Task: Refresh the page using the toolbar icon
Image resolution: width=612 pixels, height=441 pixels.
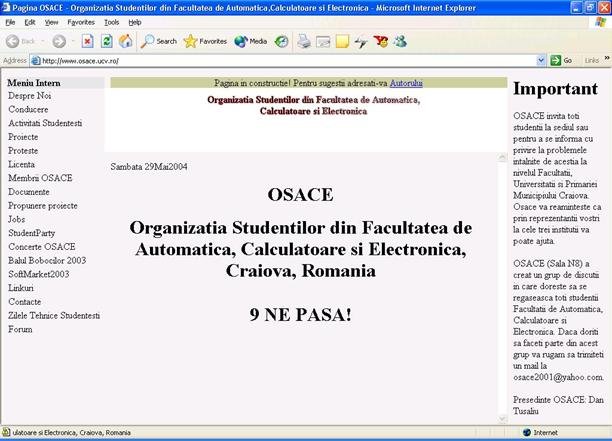Action: (x=106, y=41)
